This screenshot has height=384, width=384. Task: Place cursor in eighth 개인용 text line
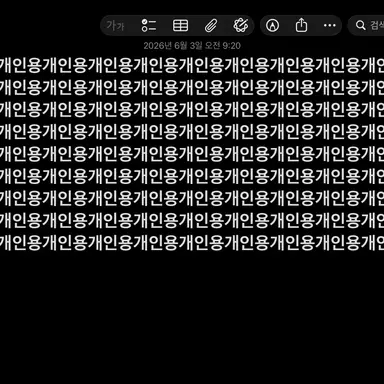[192, 220]
